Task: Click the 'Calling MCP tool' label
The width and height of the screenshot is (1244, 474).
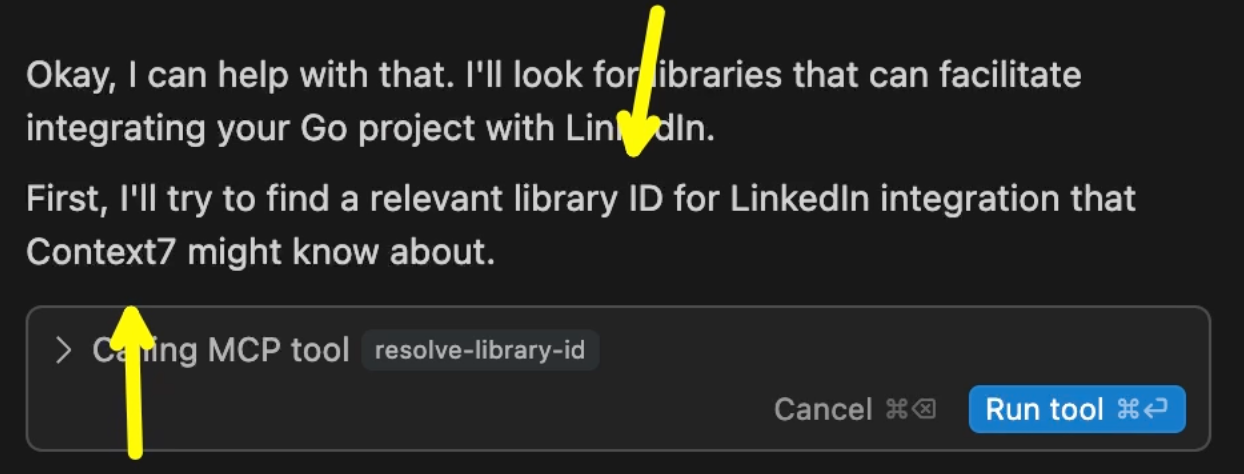Action: [x=221, y=350]
